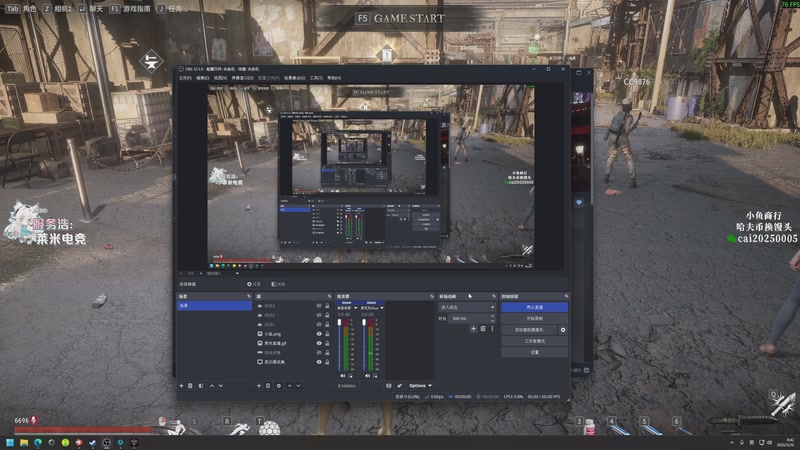Click the 启动虚拟摄像机 button

(x=529, y=330)
